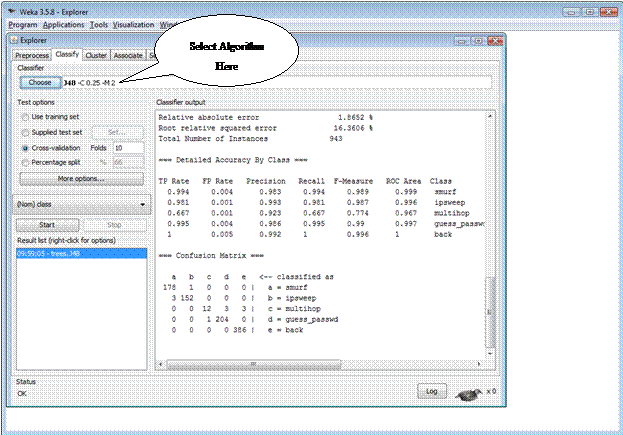Maximize the Explorer inner window
The height and width of the screenshot is (435, 623).
tap(478, 41)
